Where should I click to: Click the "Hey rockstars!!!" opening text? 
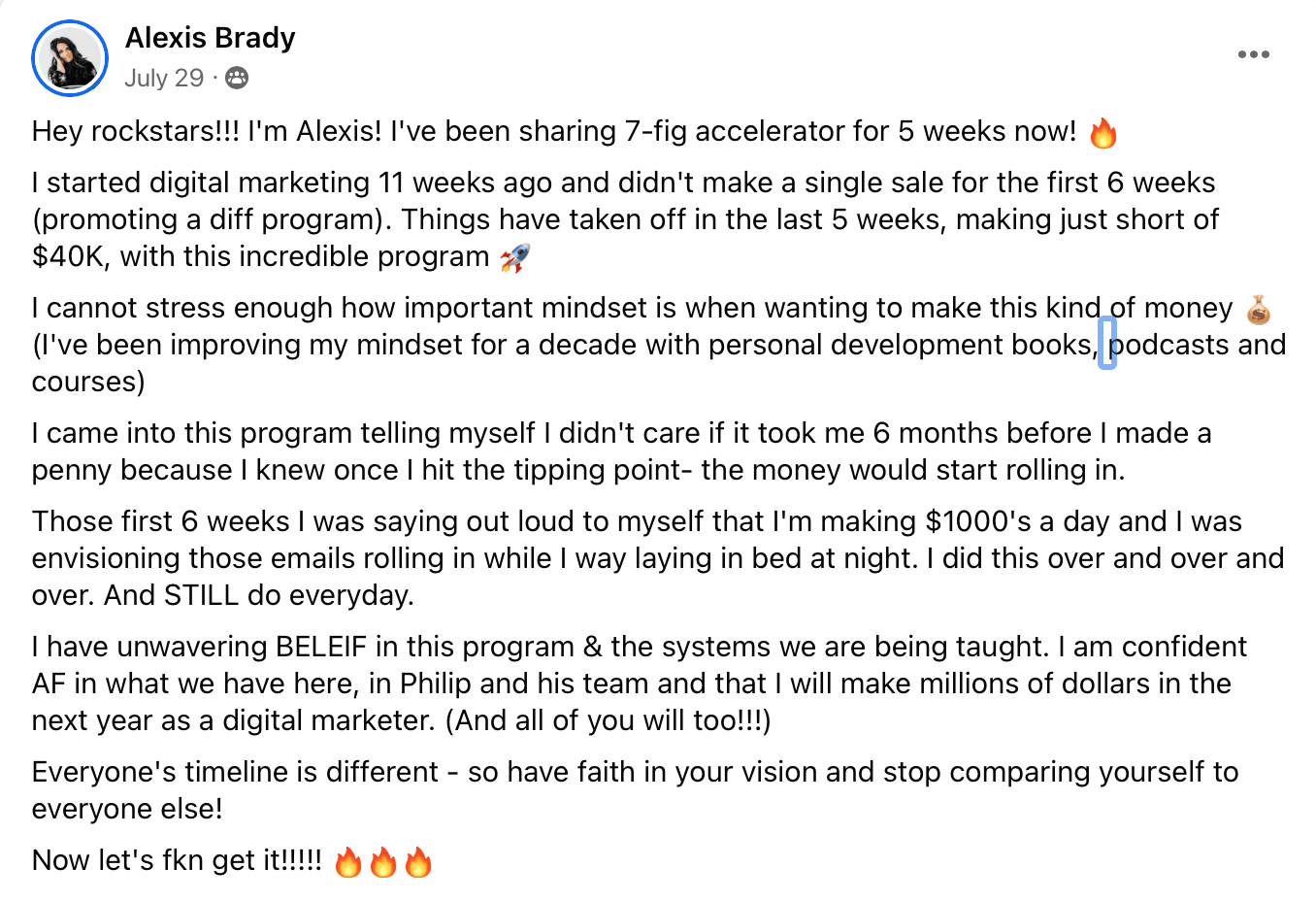[x=135, y=131]
